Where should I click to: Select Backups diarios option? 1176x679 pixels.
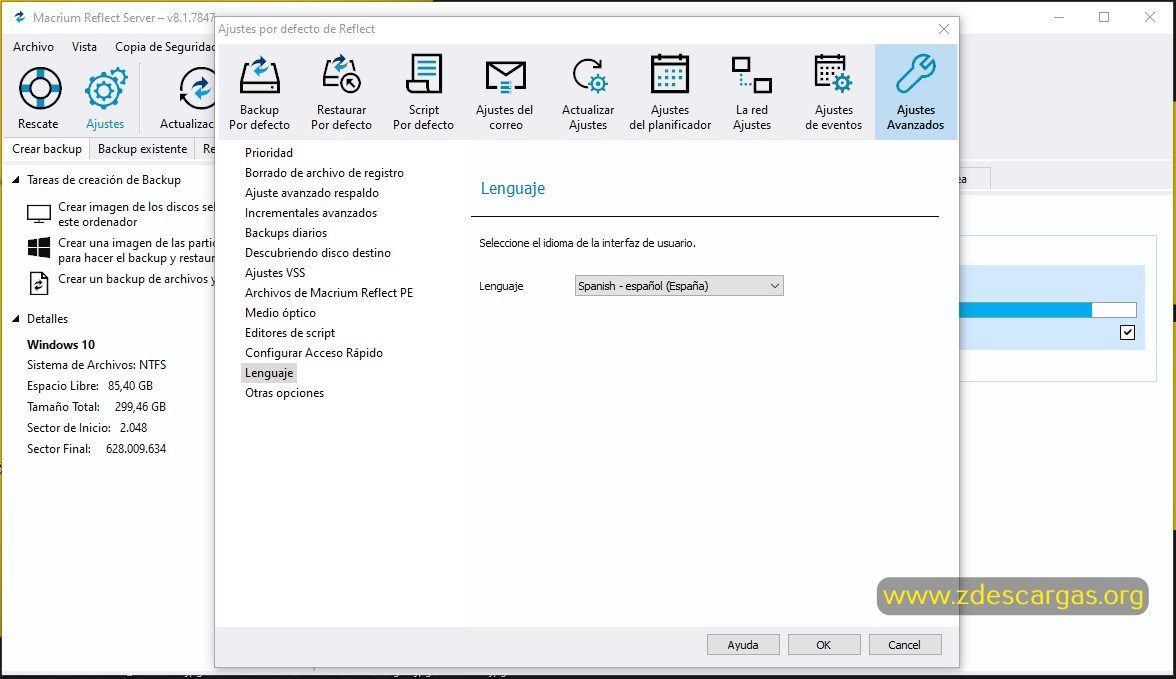coord(286,233)
